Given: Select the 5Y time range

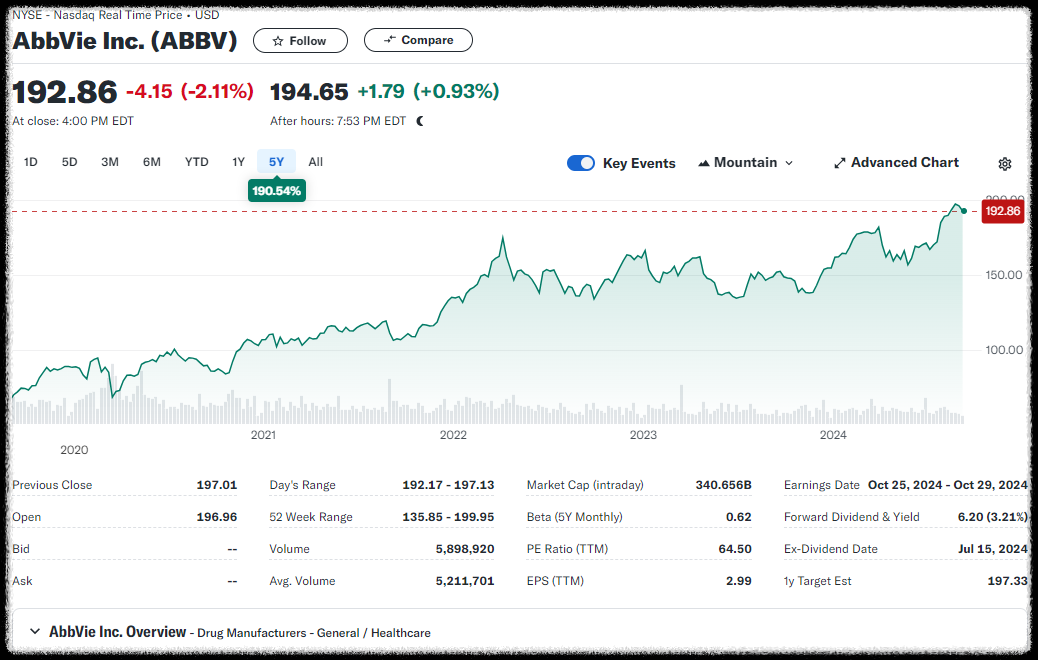Looking at the screenshot, I should coord(276,162).
